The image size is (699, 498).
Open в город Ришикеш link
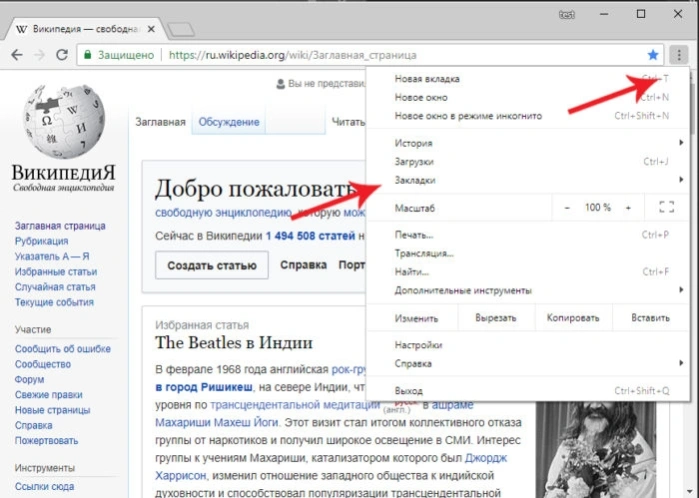tap(204, 387)
